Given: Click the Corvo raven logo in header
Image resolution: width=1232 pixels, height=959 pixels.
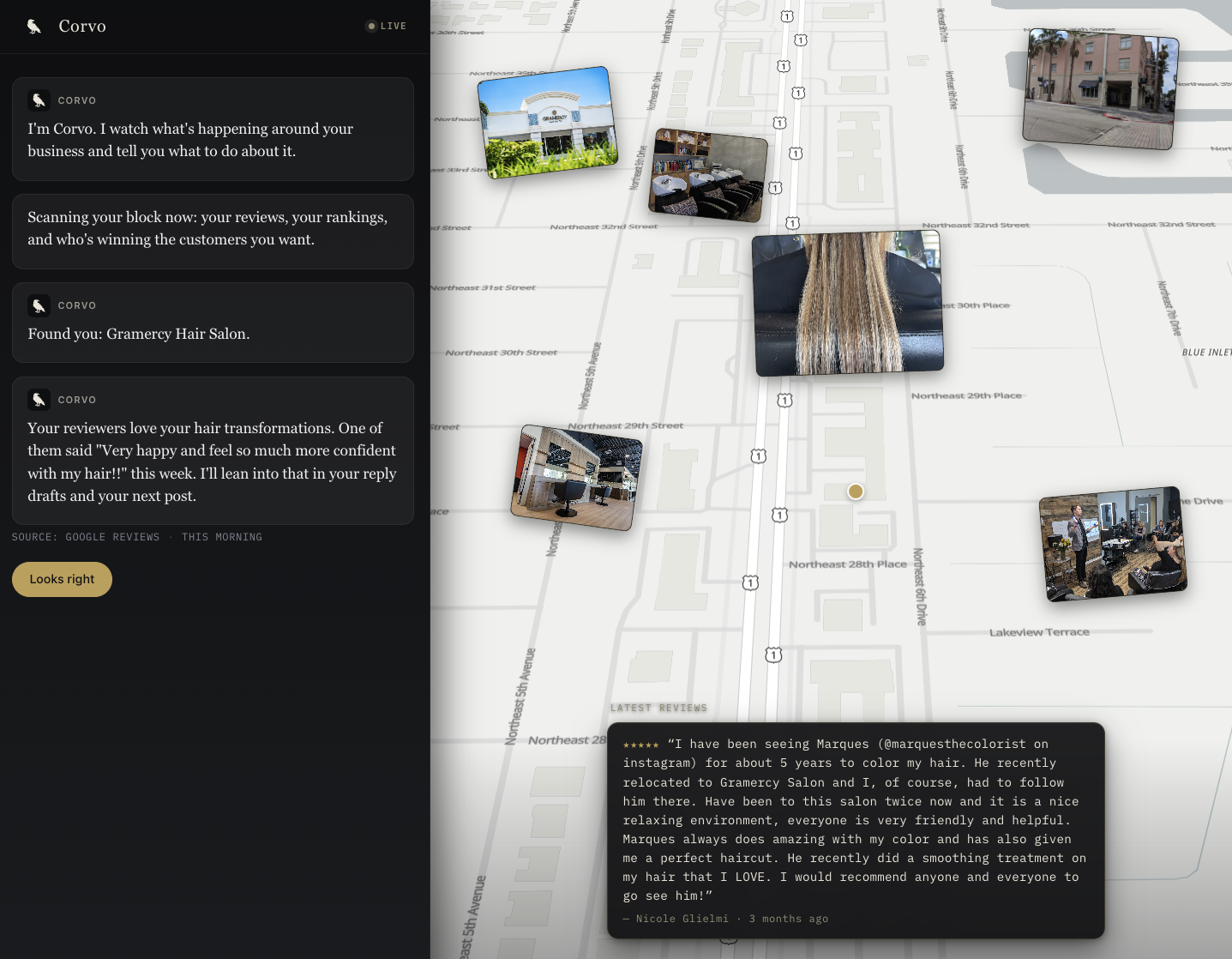Looking at the screenshot, I should pyautogui.click(x=34, y=27).
